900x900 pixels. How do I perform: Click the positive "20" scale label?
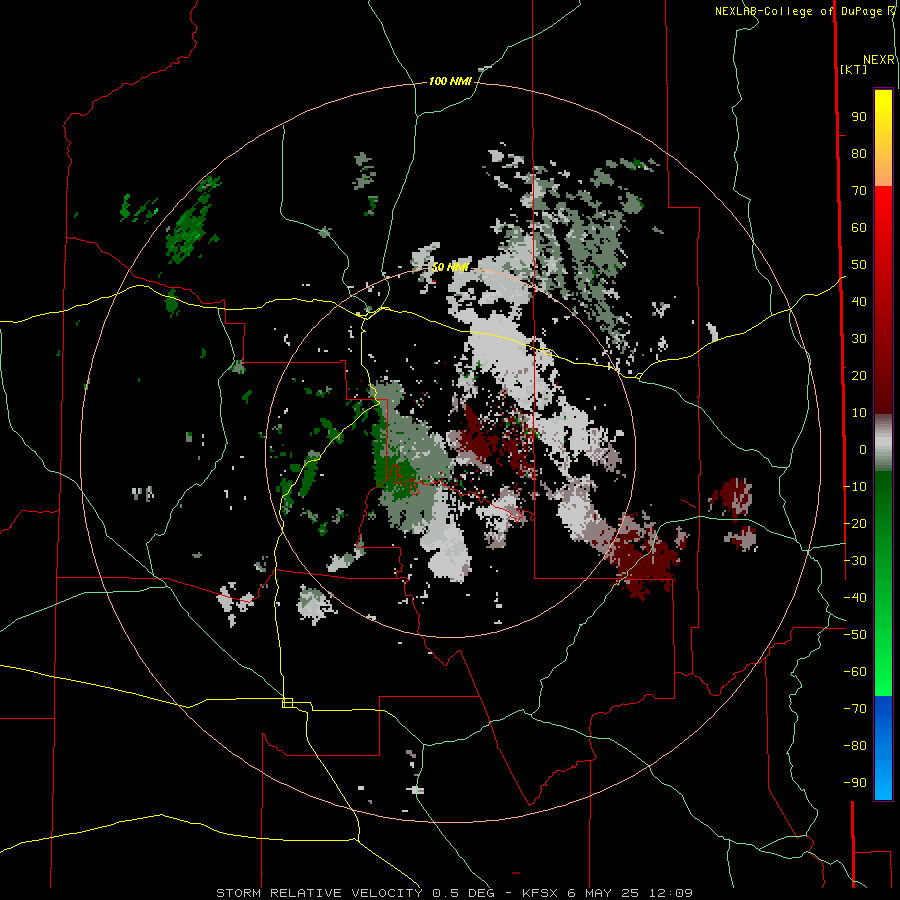pyautogui.click(x=859, y=375)
